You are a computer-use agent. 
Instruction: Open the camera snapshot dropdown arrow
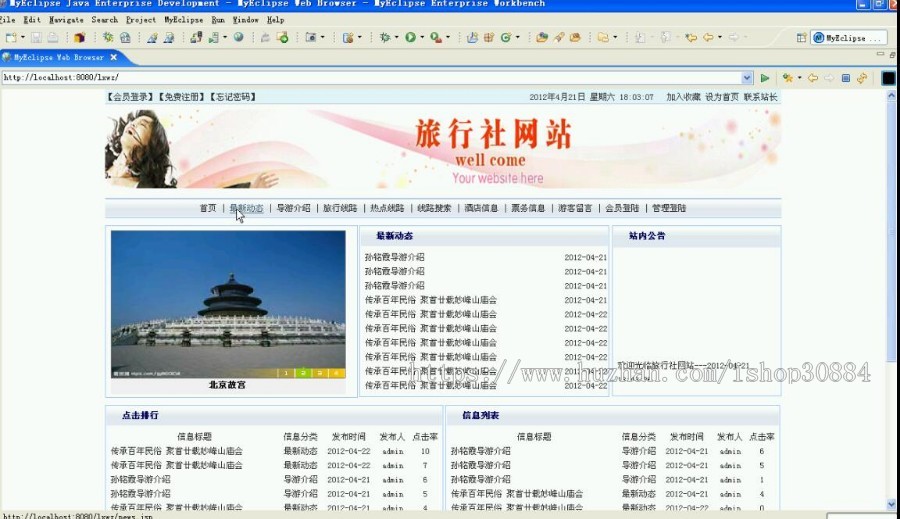pyautogui.click(x=323, y=38)
